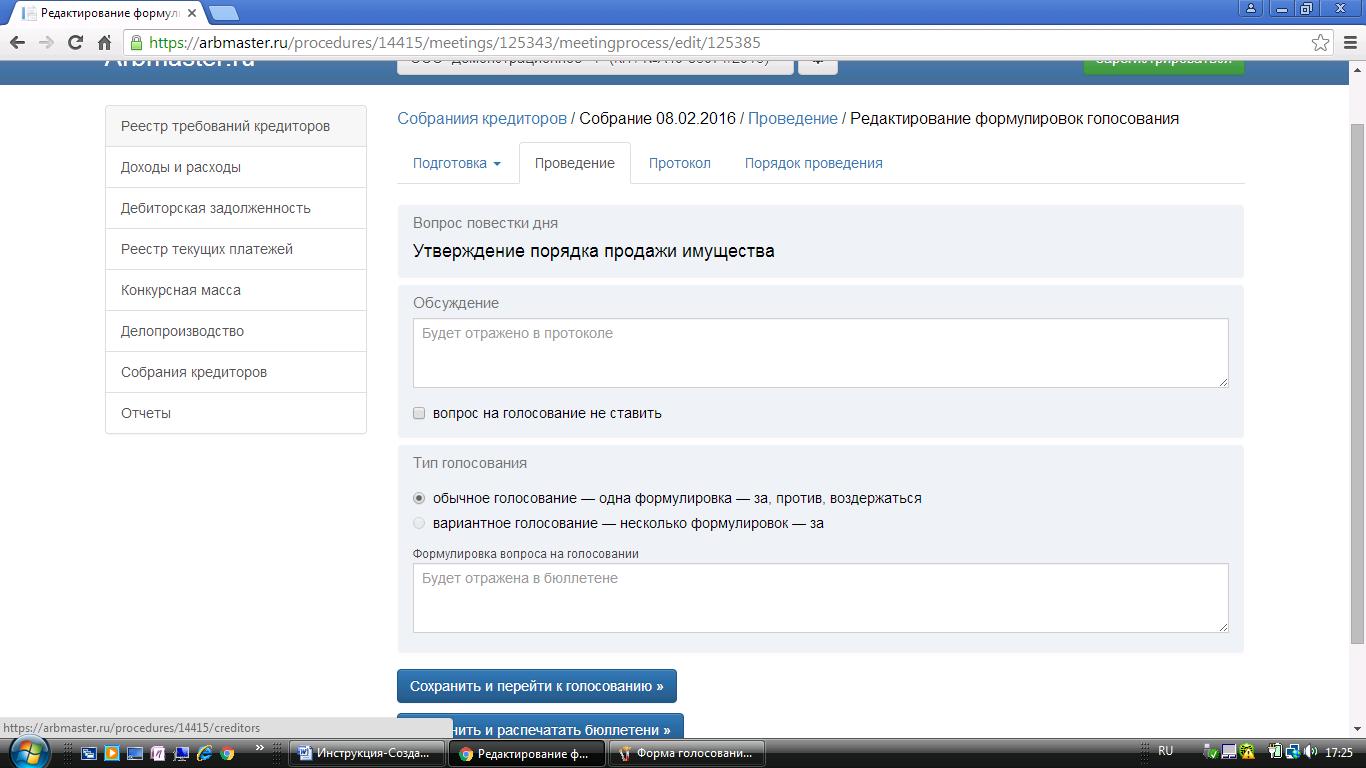Launch Internet Explorer from quick launch
1366x768 pixels.
pyautogui.click(x=205, y=753)
